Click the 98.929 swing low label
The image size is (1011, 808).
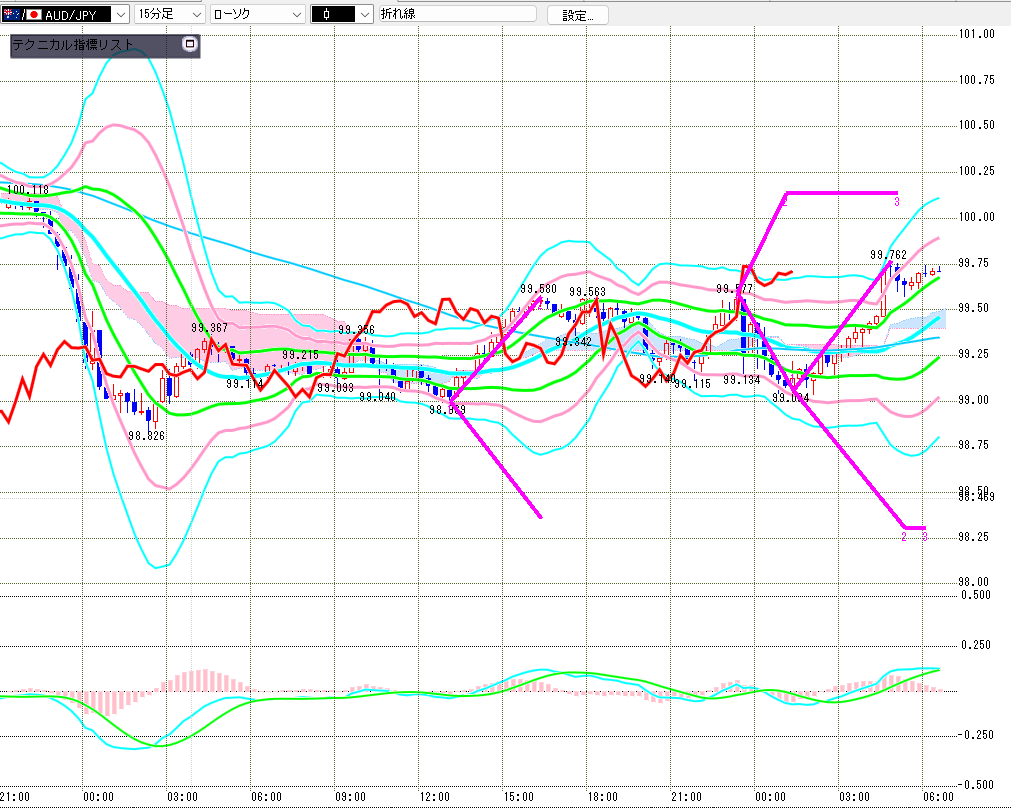[x=446, y=409]
